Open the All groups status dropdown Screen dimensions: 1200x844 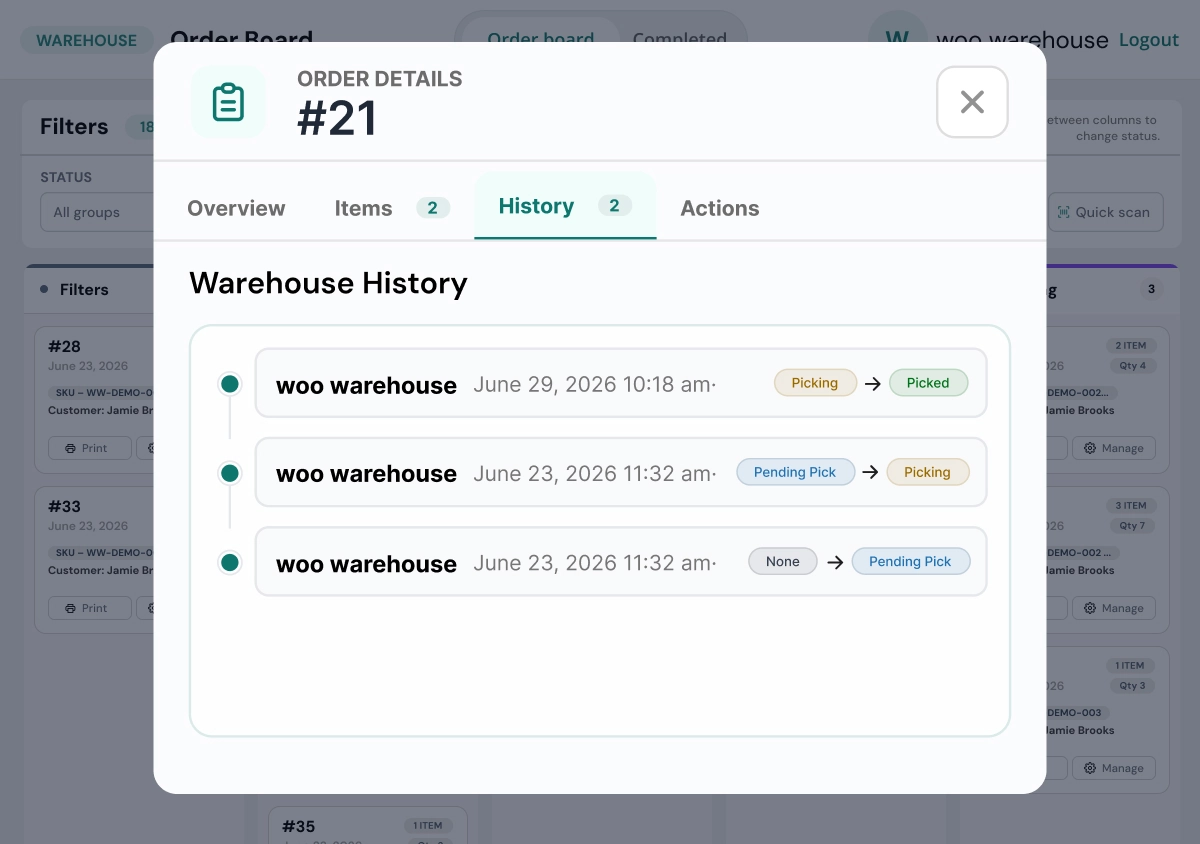pos(97,212)
